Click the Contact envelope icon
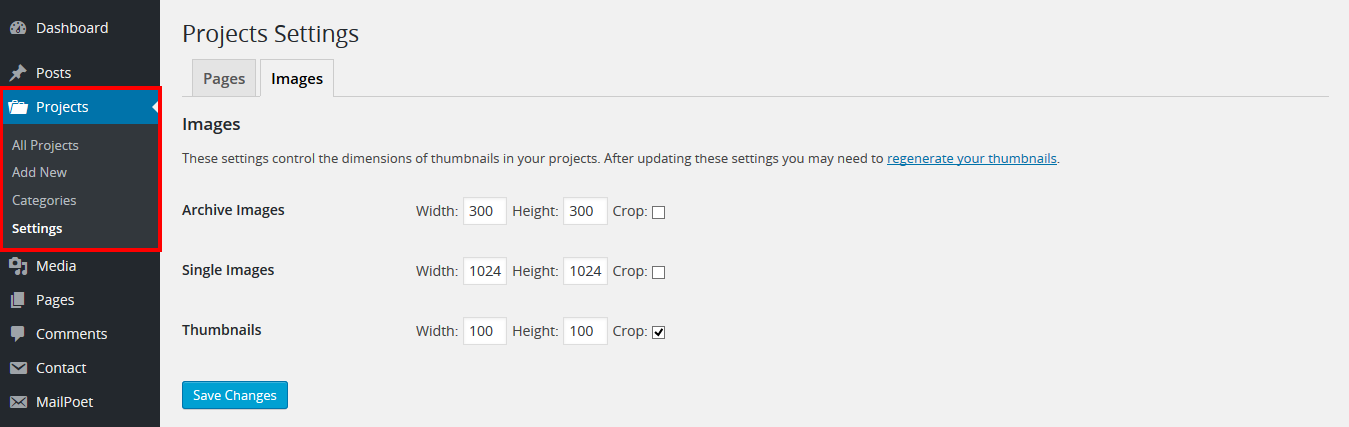This screenshot has width=1349, height=427. (18, 368)
